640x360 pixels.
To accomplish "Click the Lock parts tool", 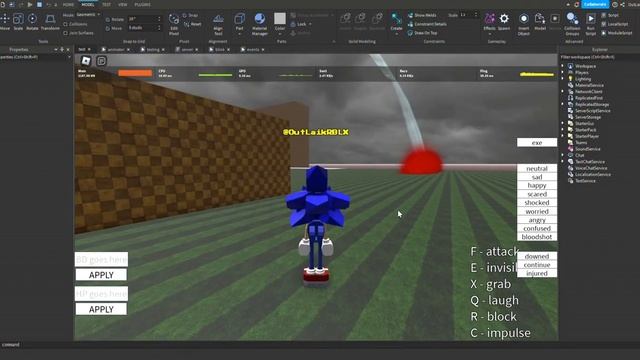I will coord(302,24).
